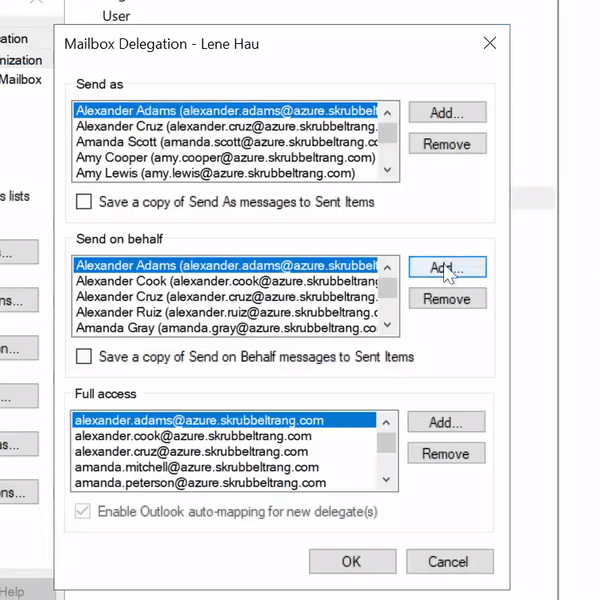
Task: Click scroll up arrow of Send on behalf list
Action: point(388,267)
